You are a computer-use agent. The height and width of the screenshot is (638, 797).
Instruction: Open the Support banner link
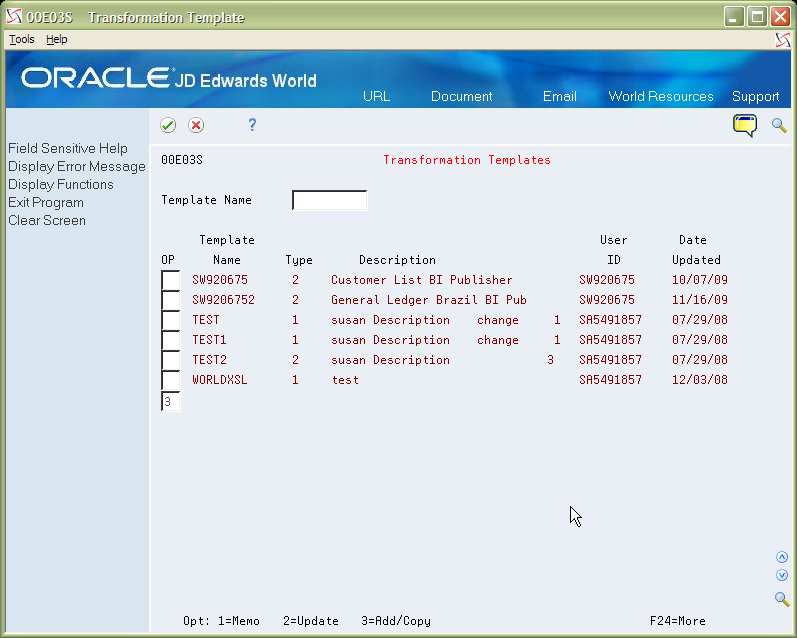(x=755, y=96)
